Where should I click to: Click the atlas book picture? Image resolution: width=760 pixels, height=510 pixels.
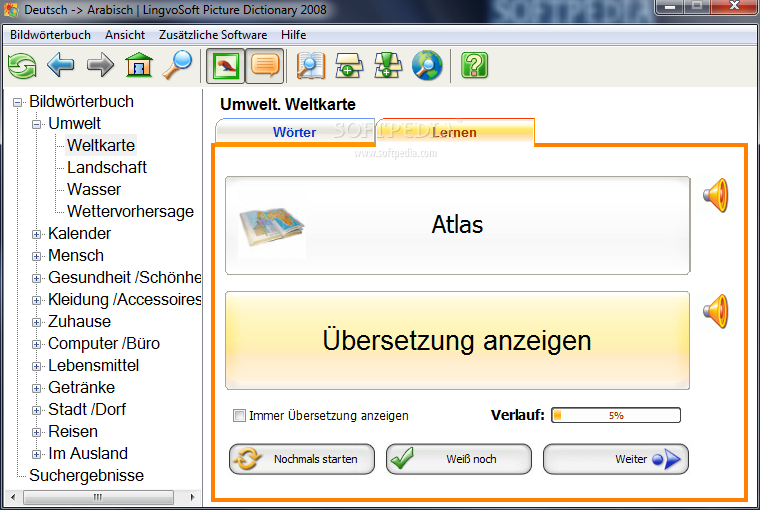point(272,228)
